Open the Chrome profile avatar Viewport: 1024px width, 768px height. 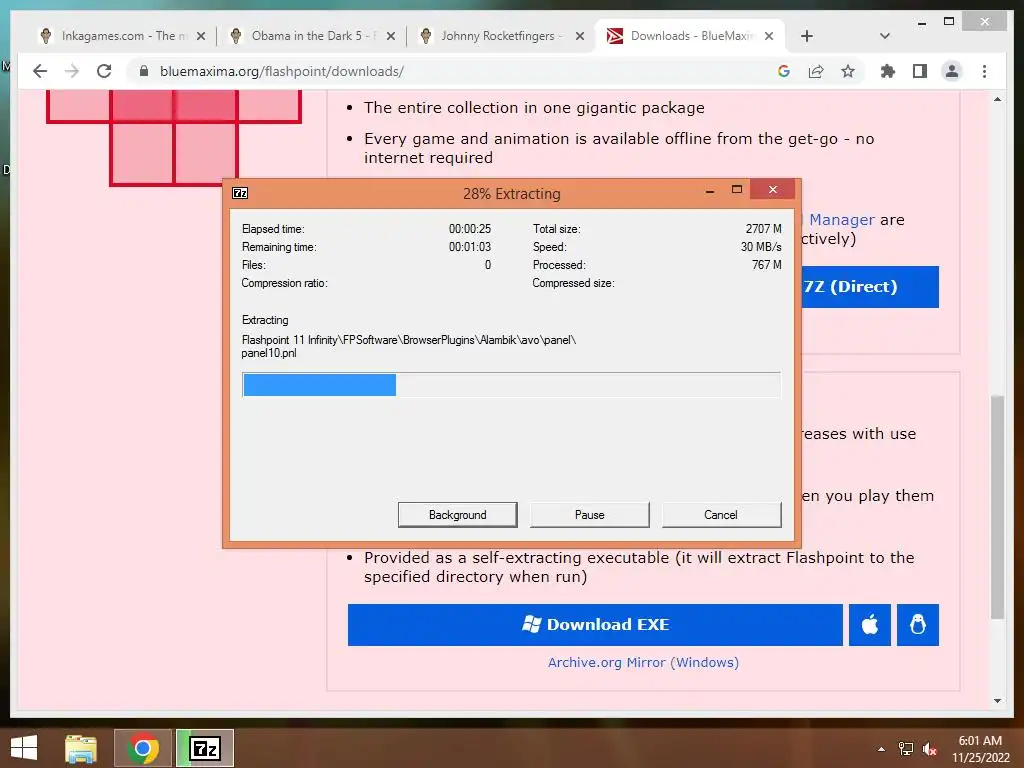[952, 71]
